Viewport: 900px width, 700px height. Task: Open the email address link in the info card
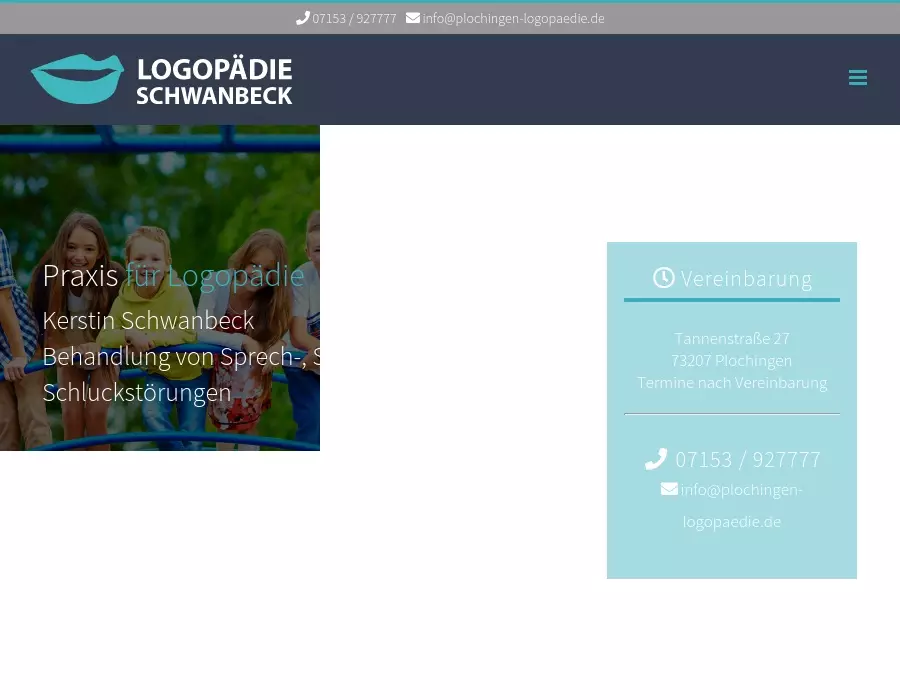[740, 505]
